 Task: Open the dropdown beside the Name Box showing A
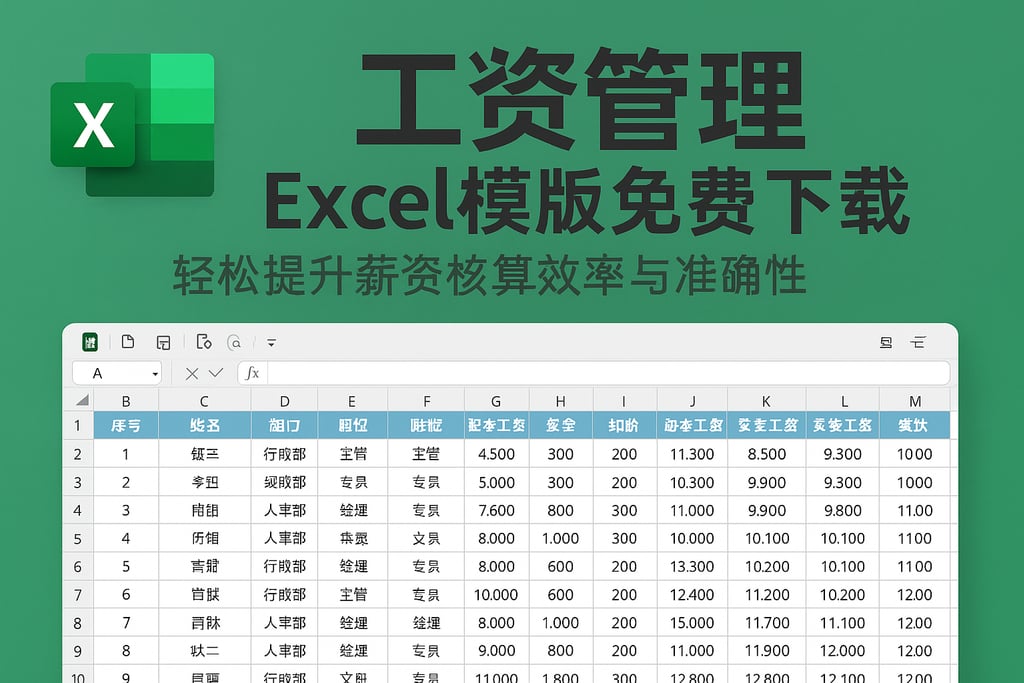point(156,372)
